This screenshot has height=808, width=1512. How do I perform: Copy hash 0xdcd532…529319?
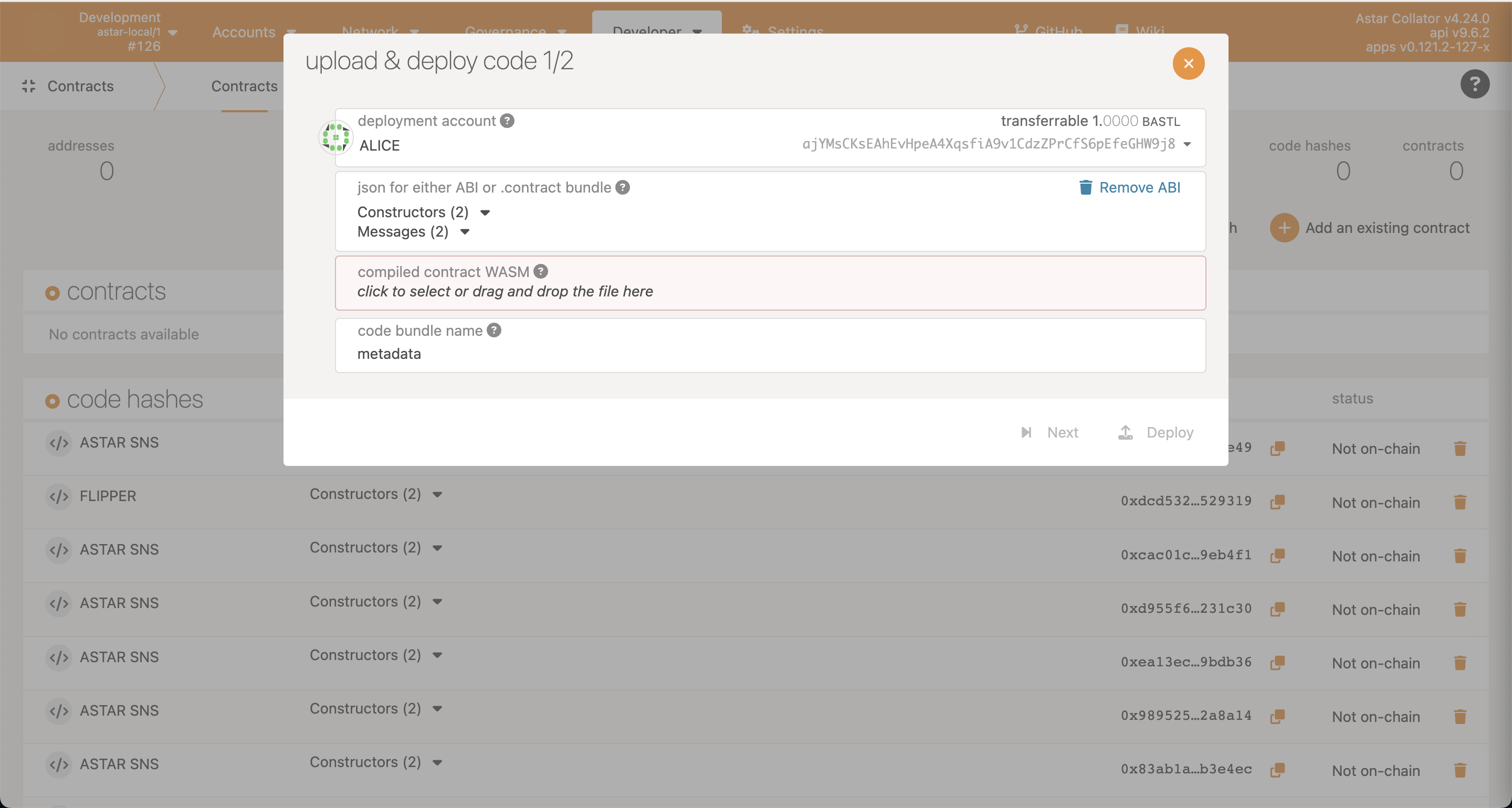(x=1277, y=502)
